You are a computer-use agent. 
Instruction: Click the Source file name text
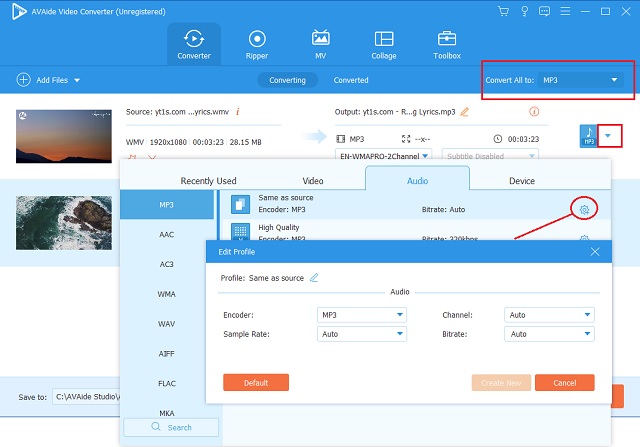[x=177, y=111]
